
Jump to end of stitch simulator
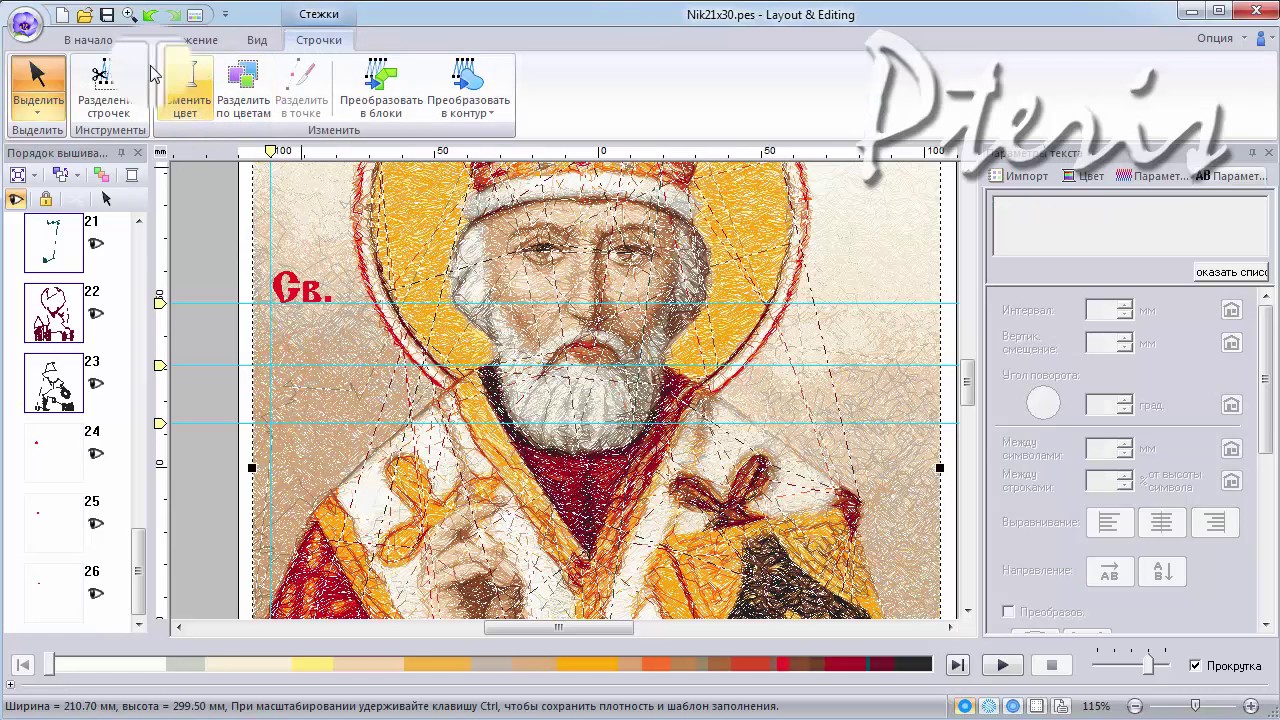957,665
